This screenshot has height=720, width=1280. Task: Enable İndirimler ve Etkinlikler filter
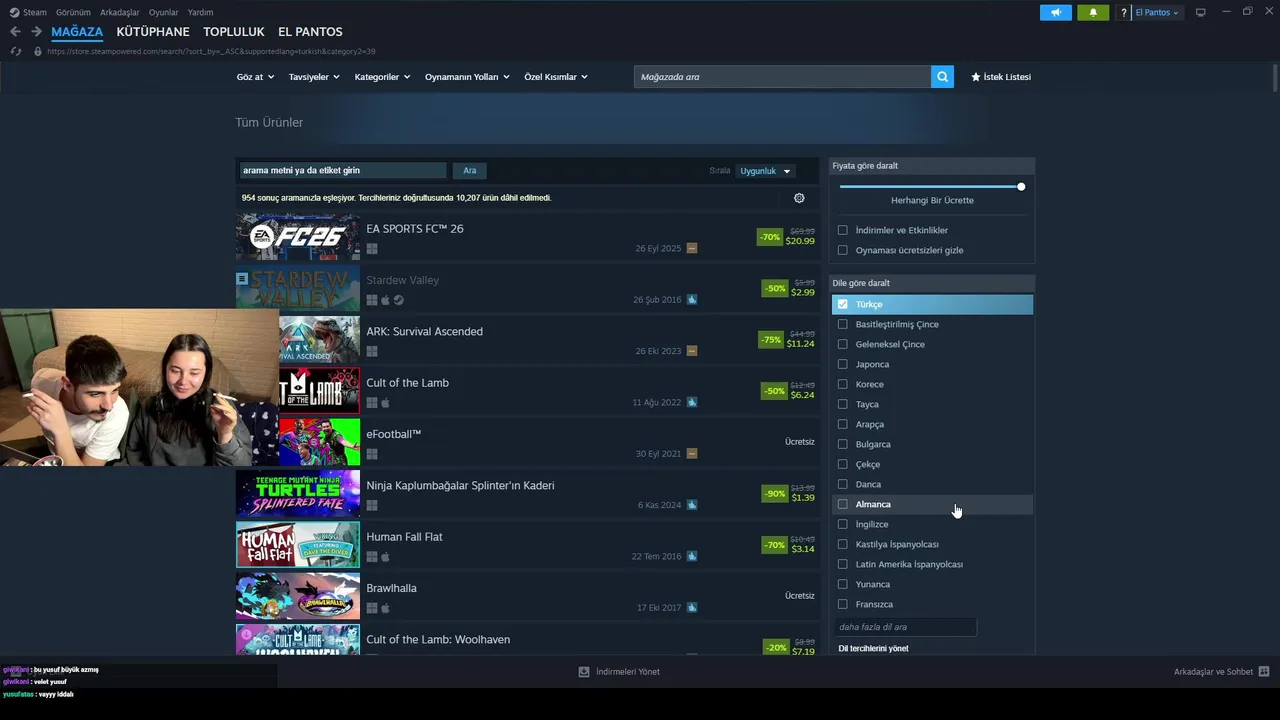pos(843,230)
